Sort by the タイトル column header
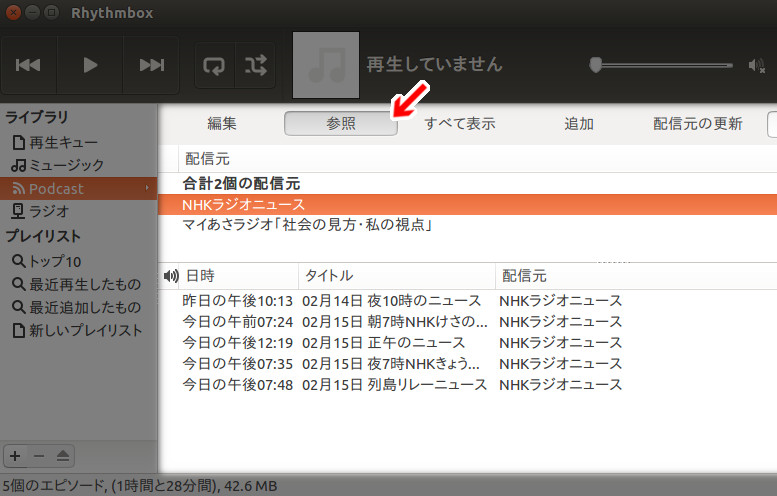 (397, 276)
